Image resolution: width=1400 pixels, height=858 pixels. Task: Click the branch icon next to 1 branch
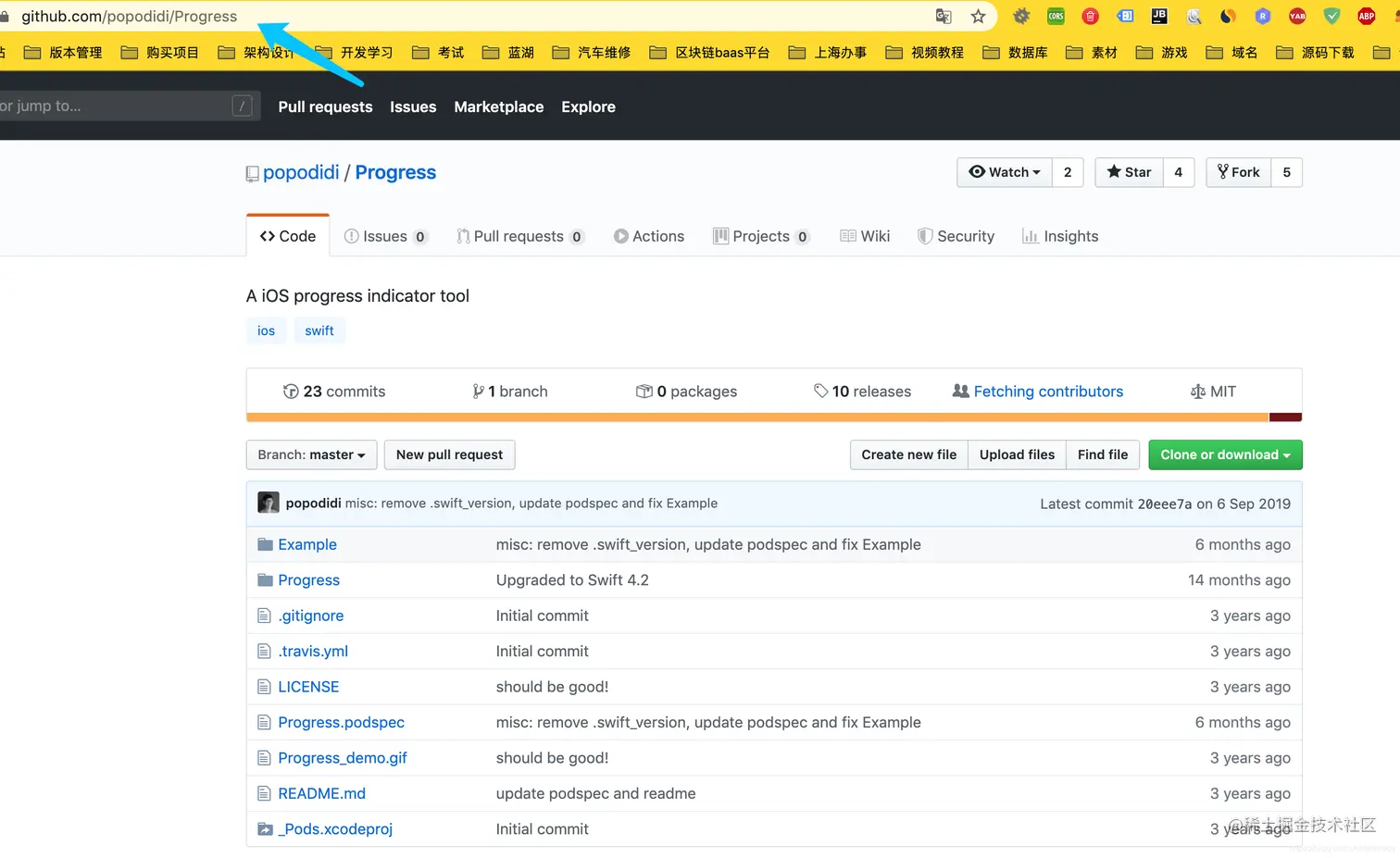click(x=478, y=392)
